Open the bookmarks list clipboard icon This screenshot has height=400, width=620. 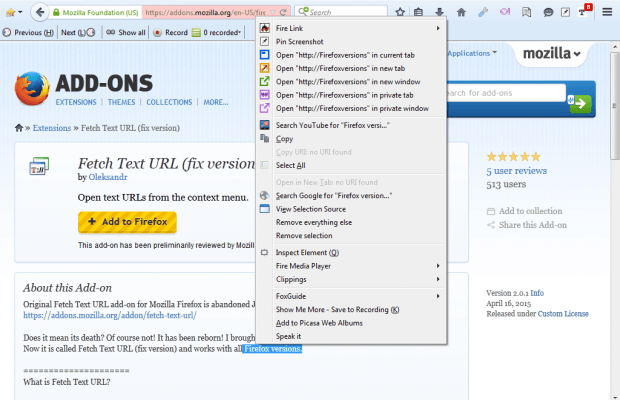418,12
